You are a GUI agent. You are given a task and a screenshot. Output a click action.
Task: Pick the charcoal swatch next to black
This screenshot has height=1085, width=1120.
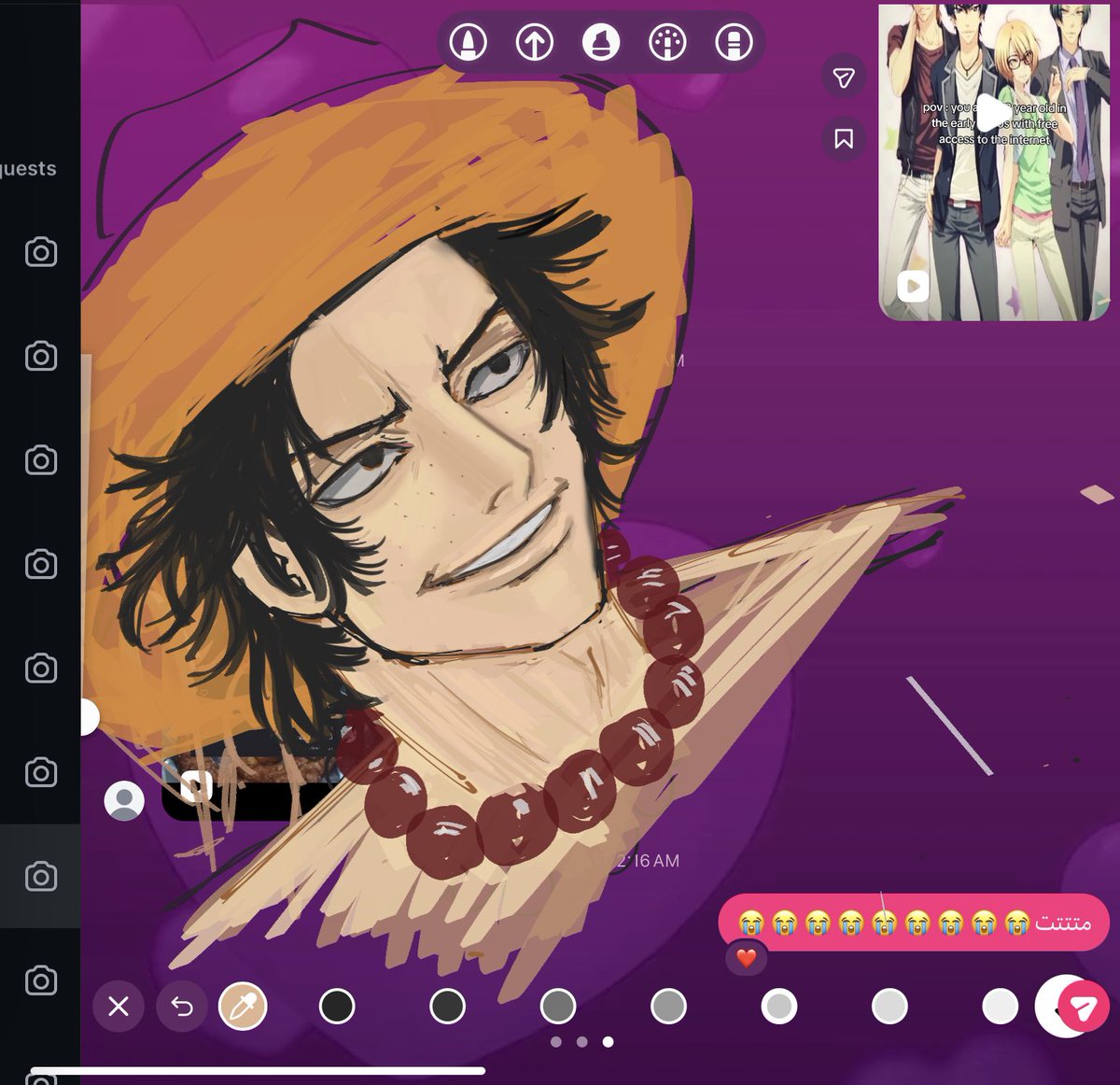point(447,1007)
